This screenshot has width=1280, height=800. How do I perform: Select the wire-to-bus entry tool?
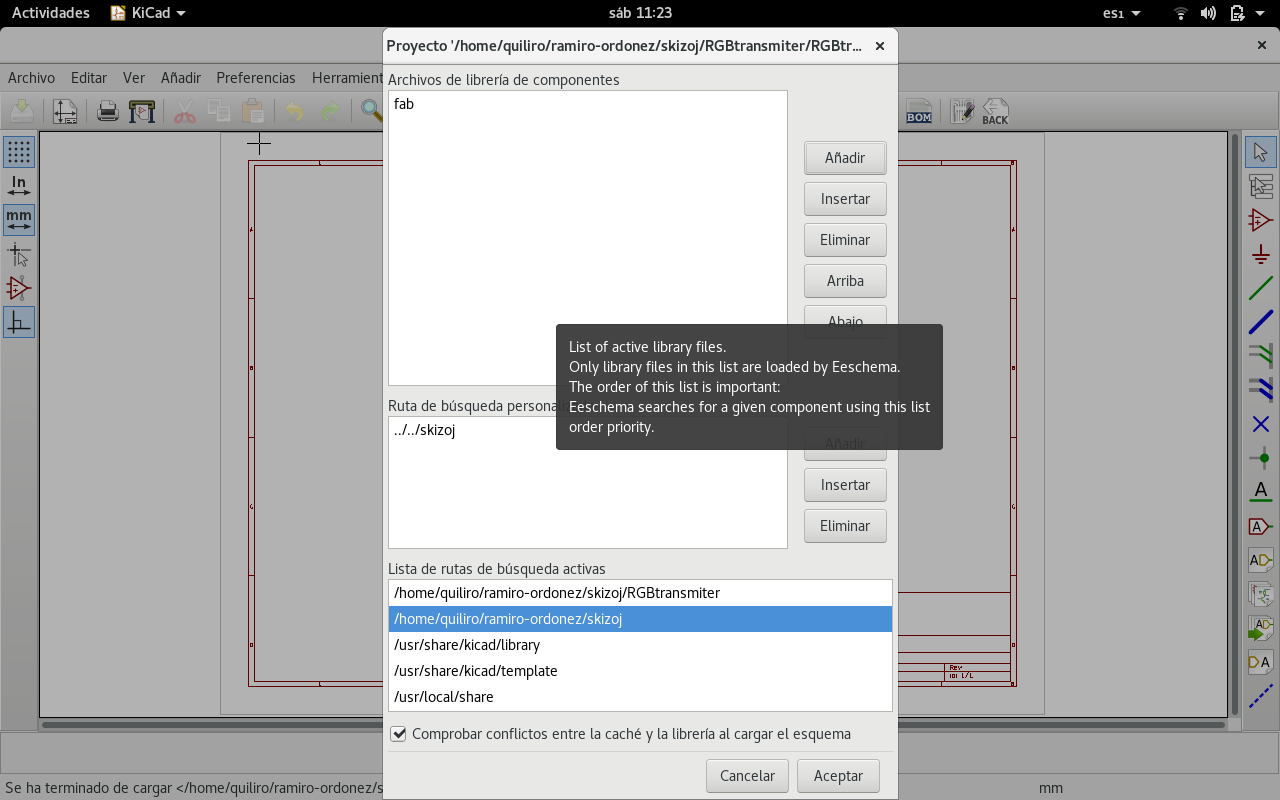[x=1261, y=356]
